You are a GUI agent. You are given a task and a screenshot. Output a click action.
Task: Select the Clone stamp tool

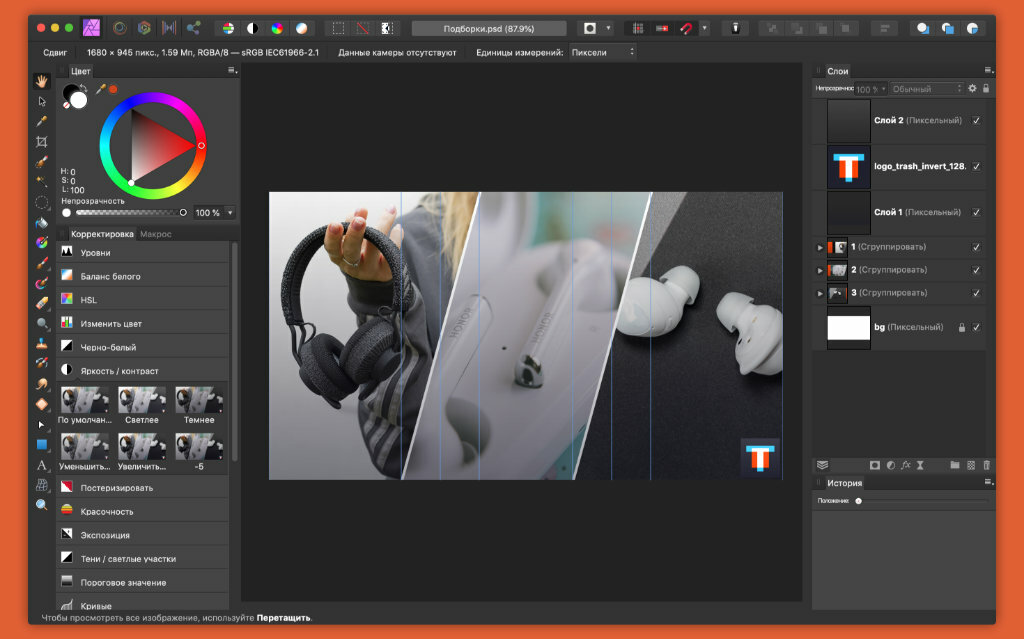(x=42, y=343)
